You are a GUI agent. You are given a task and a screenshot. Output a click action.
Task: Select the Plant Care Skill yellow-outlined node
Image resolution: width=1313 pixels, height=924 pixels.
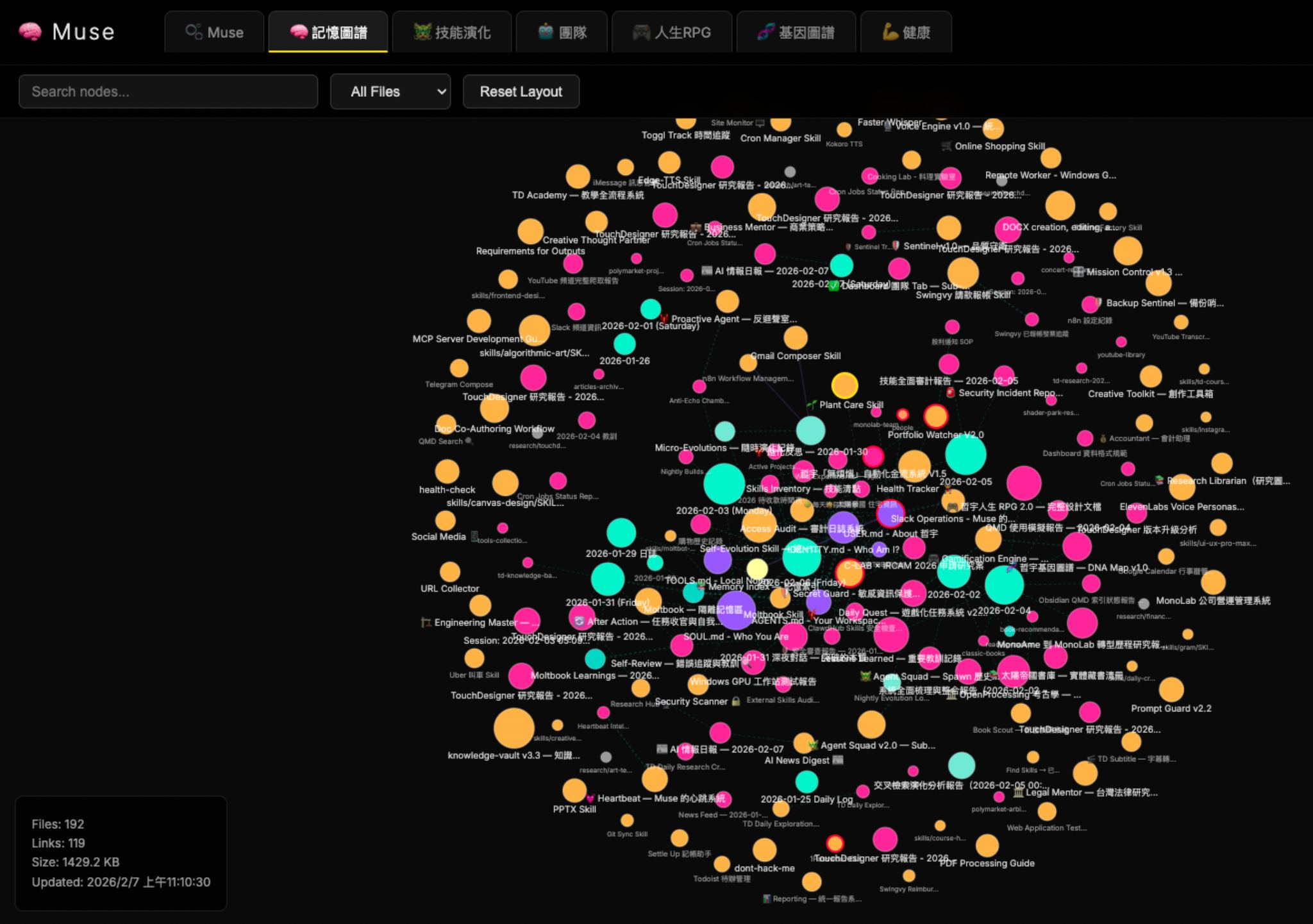(844, 385)
